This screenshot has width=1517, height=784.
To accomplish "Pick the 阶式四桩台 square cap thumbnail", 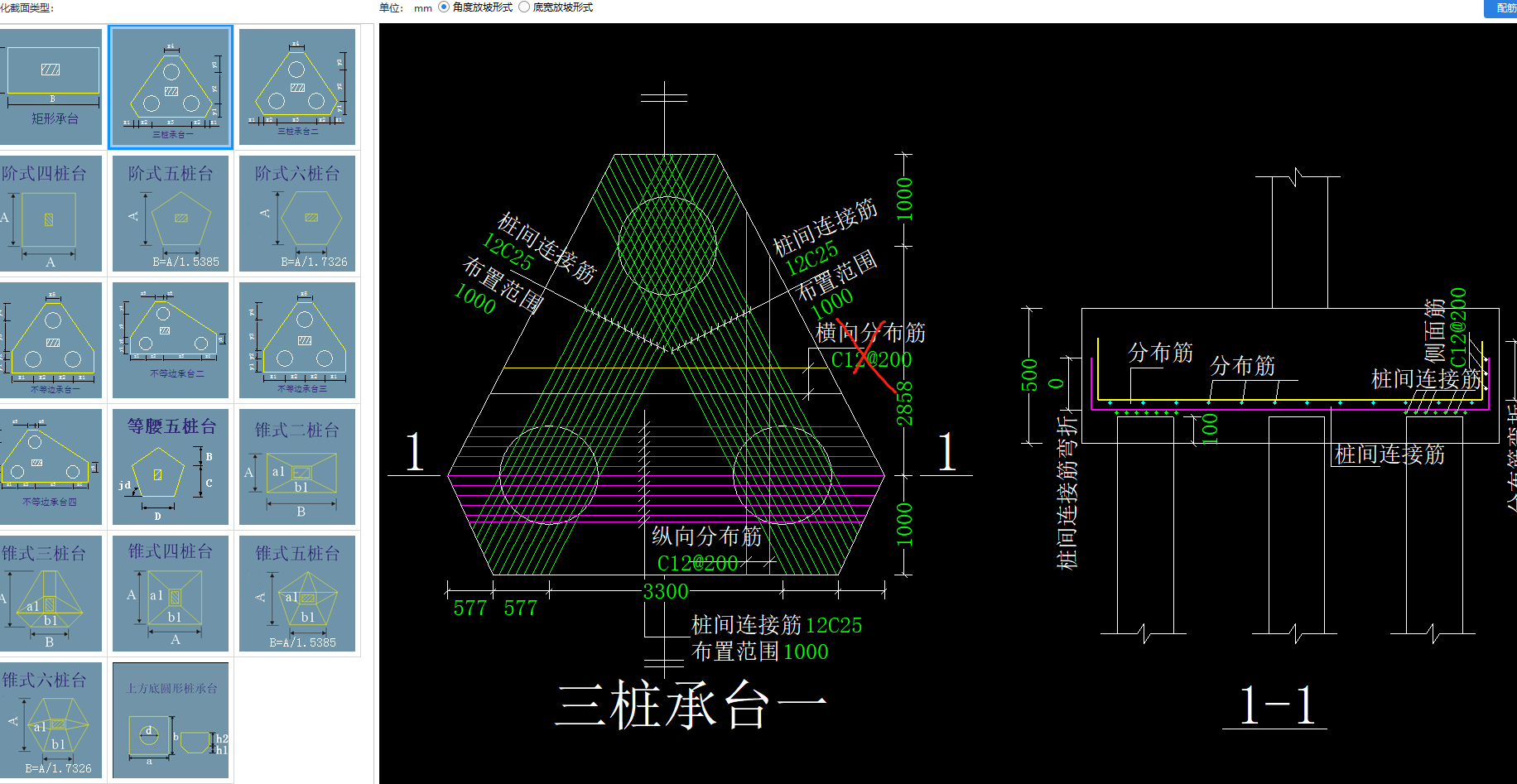I will click(x=51, y=214).
